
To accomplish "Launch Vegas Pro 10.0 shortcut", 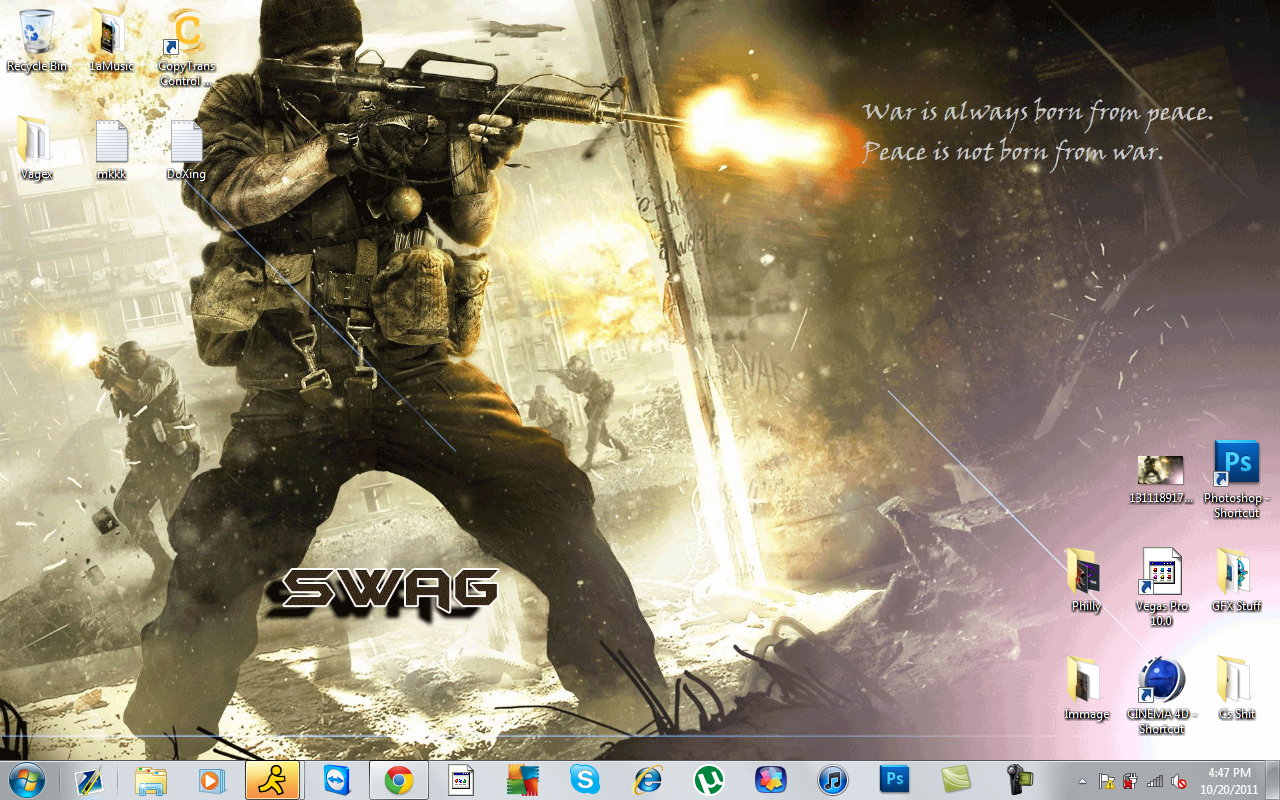I will pos(1161,587).
